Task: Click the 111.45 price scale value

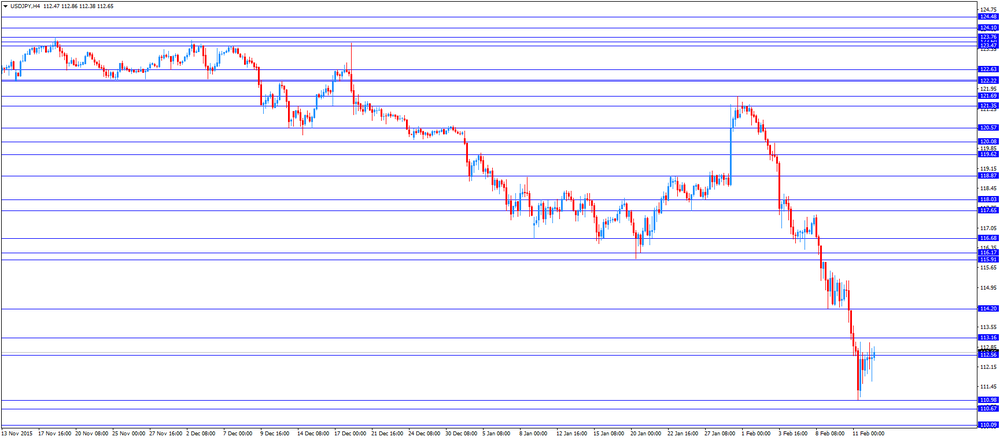Action: tap(989, 386)
